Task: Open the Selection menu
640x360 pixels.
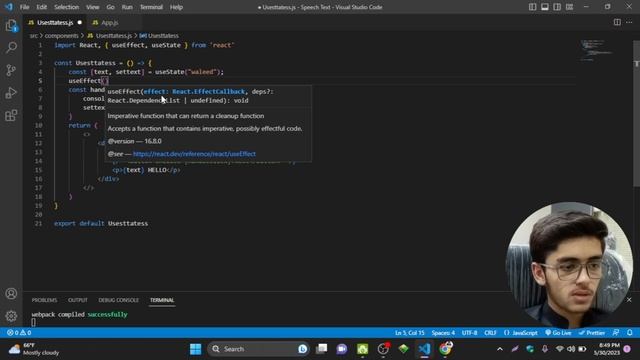Action: point(67,7)
